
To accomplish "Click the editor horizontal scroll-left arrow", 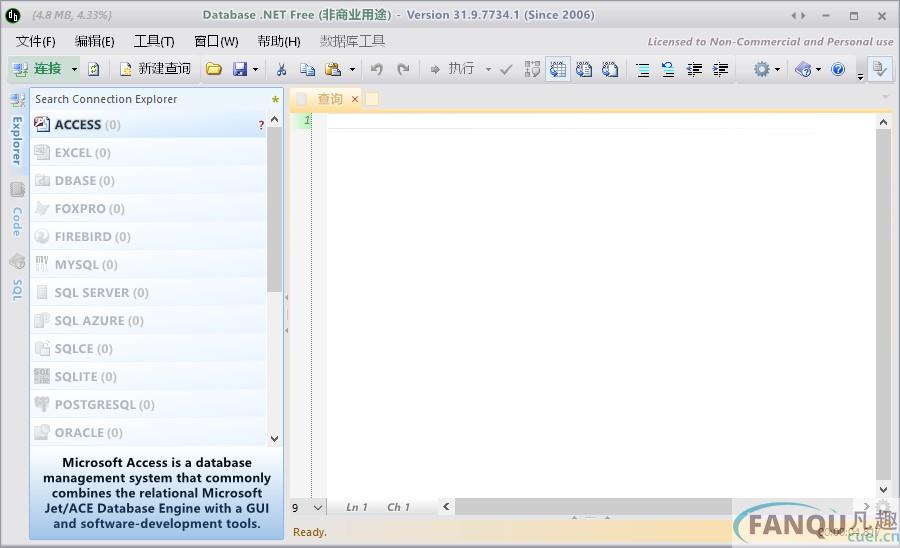I will pos(447,507).
